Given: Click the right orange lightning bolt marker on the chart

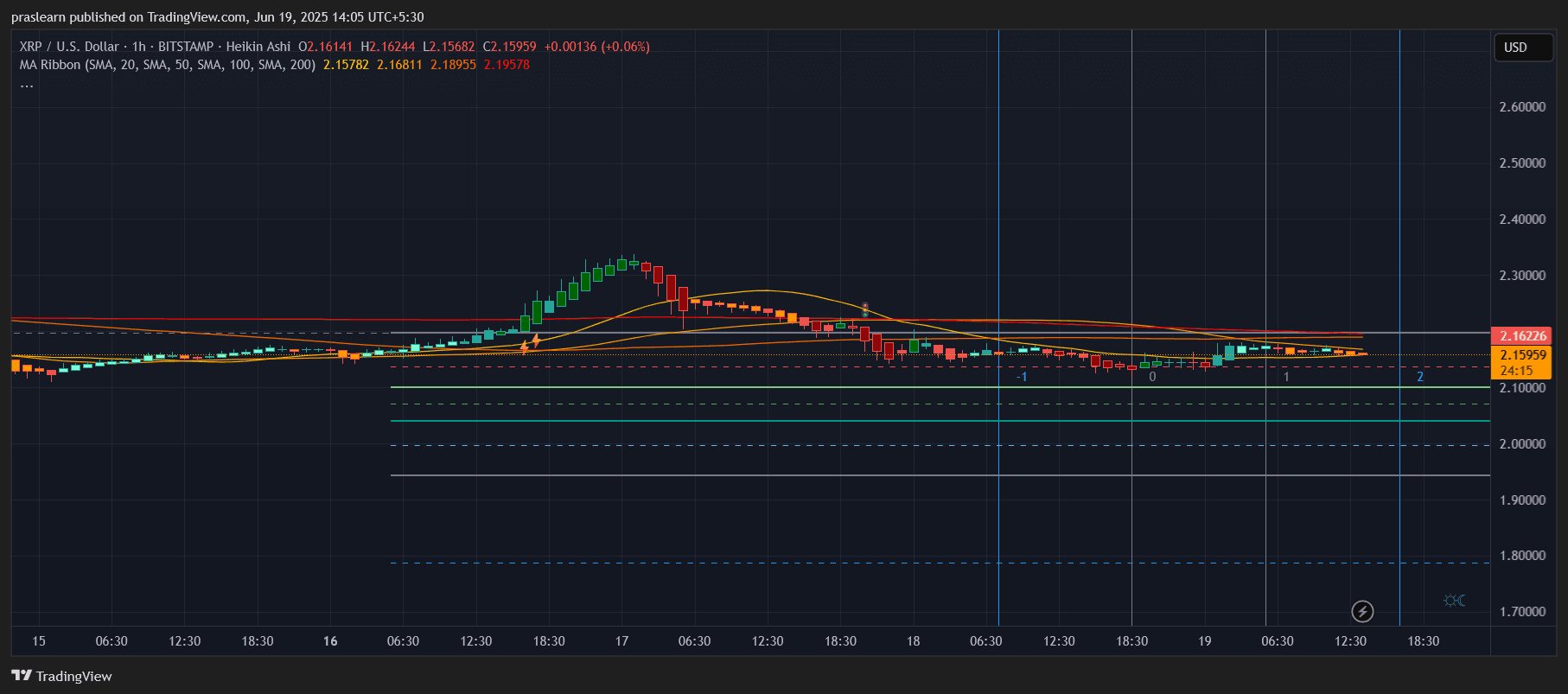Looking at the screenshot, I should coord(536,341).
